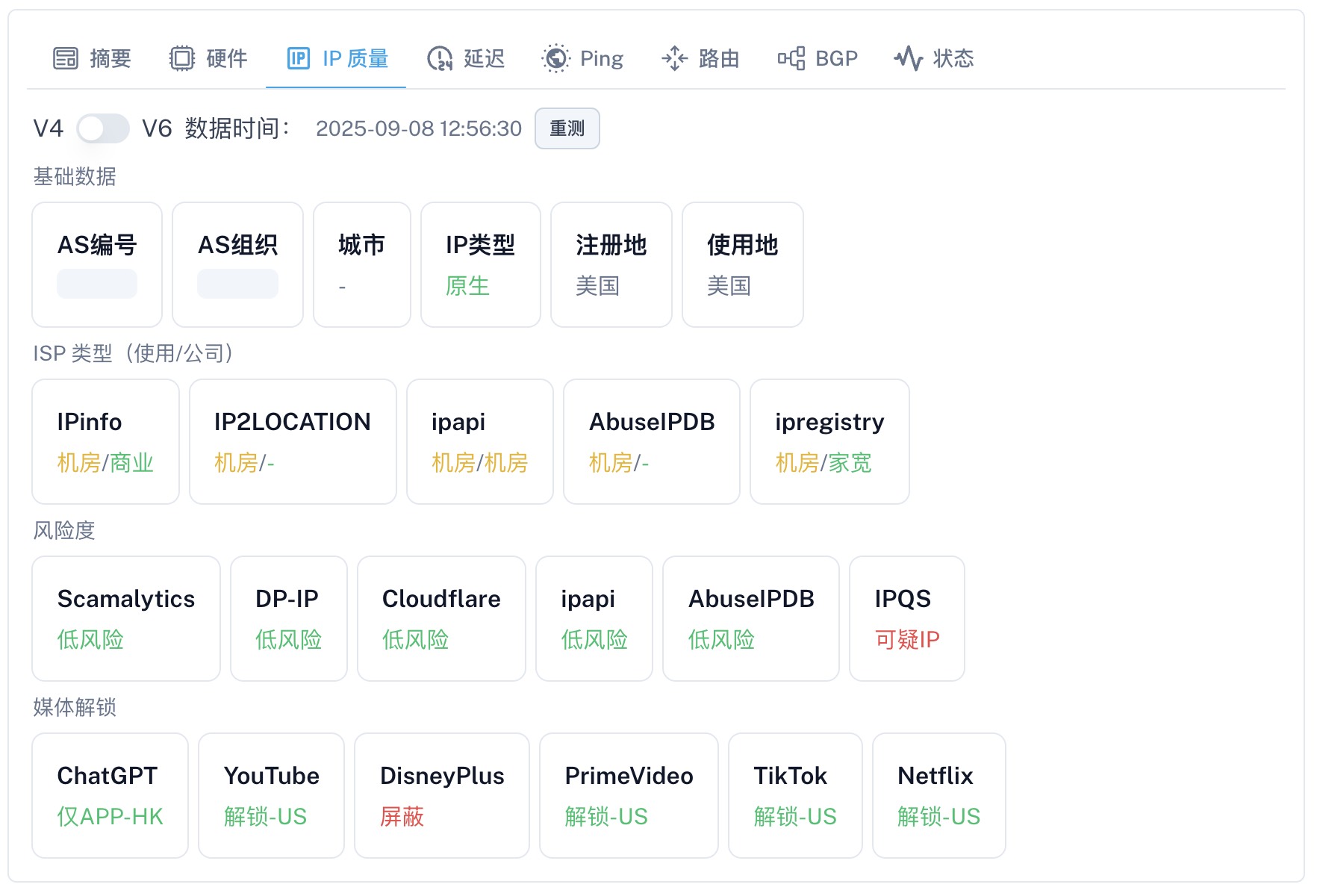This screenshot has width=1317, height=896.
Task: Click the Netflix 解锁-US card
Action: (x=938, y=794)
